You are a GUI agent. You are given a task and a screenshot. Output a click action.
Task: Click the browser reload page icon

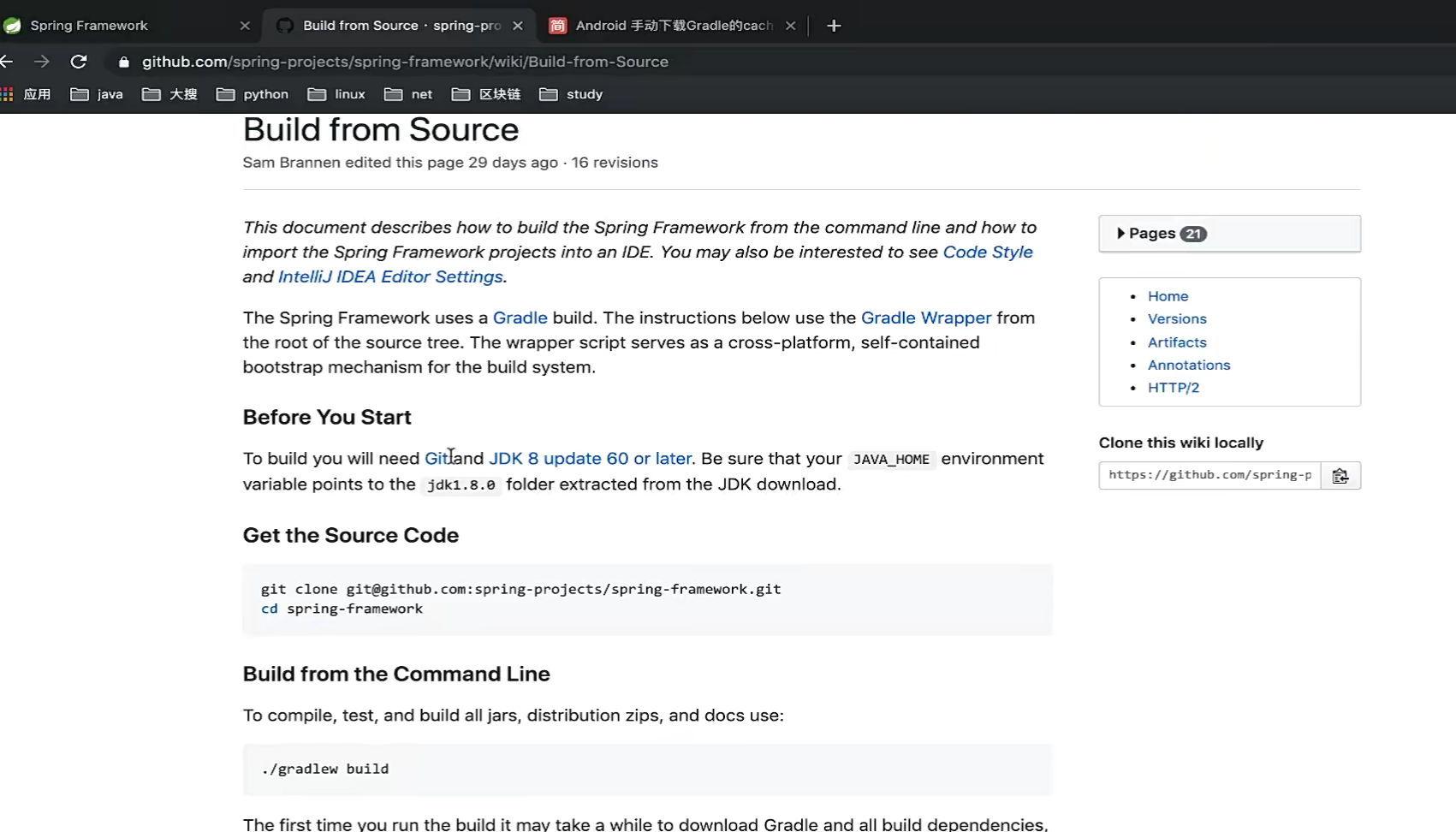click(79, 62)
